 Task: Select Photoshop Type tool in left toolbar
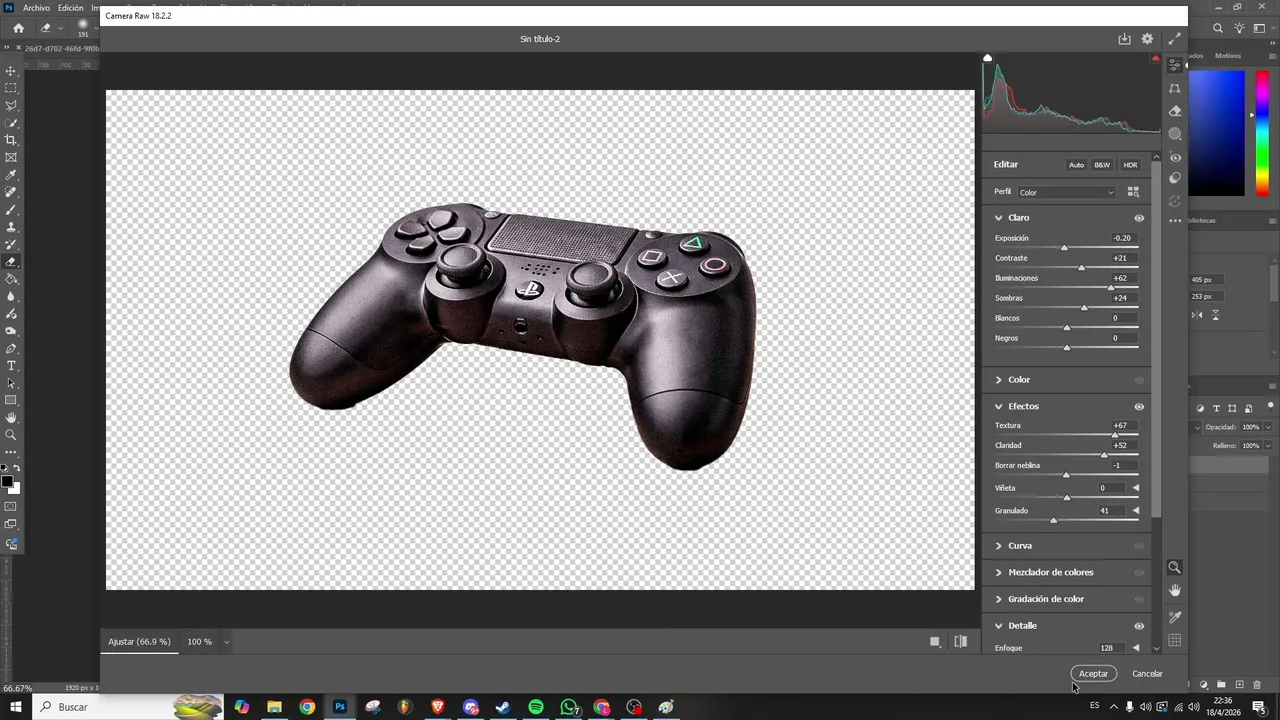point(11,366)
